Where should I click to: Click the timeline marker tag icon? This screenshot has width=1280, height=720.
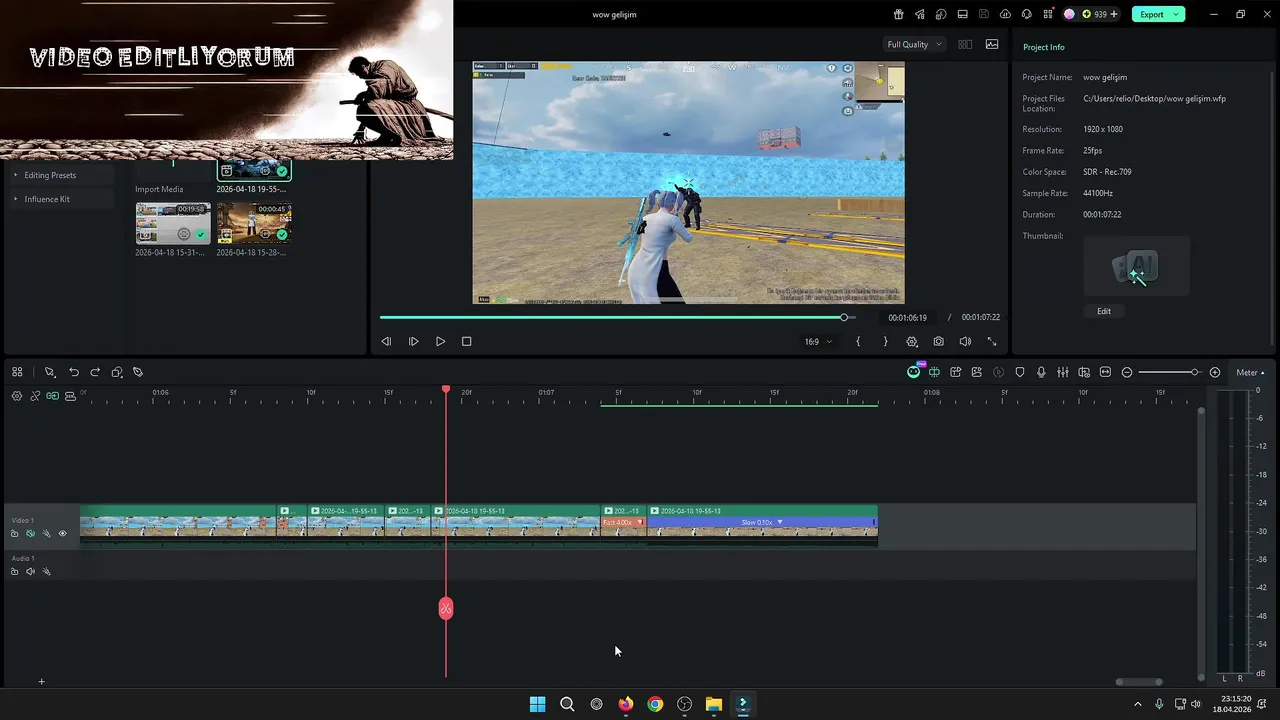pos(138,372)
